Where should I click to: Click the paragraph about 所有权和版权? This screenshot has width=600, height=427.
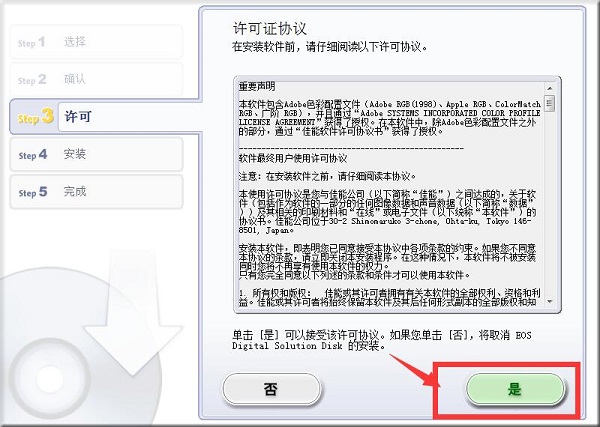(390, 298)
